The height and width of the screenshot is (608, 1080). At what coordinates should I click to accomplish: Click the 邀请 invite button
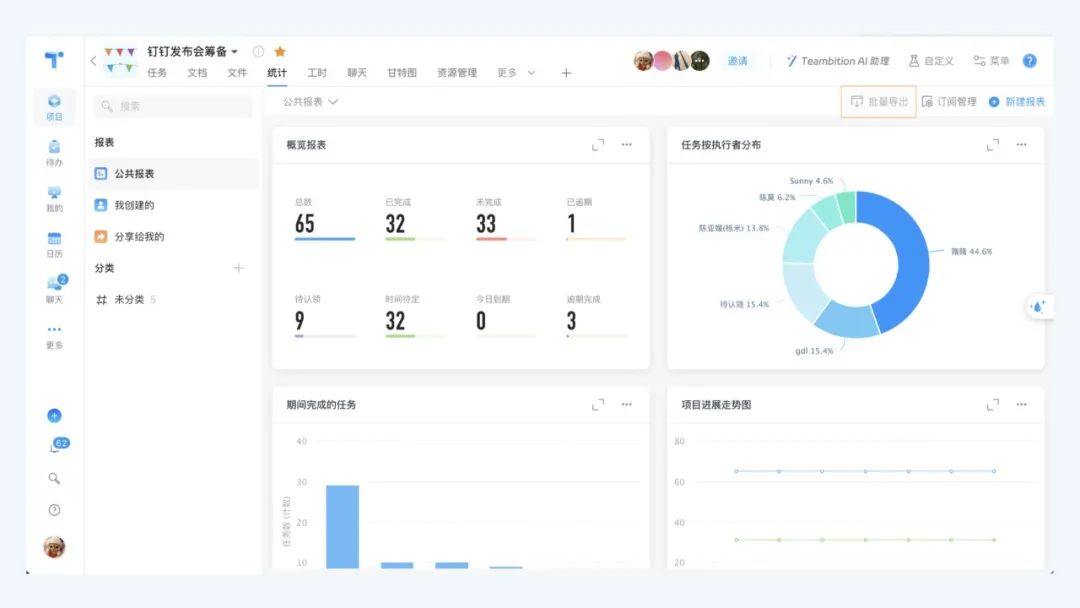tap(737, 61)
